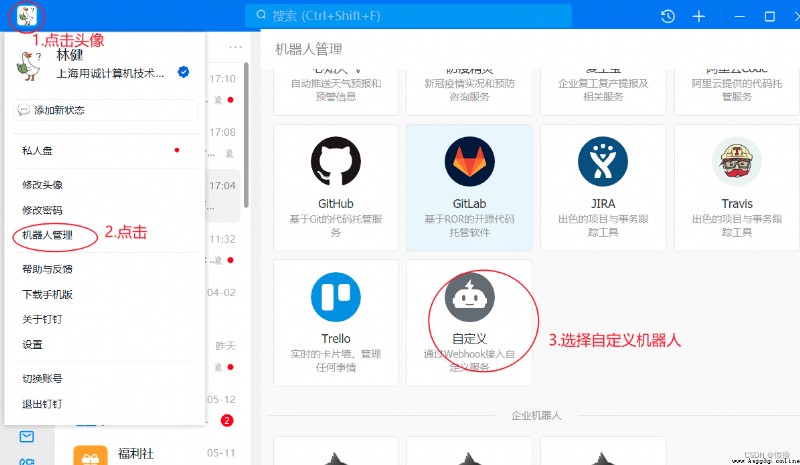800x465 pixels.
Task: Choose the 自定义 custom webhook robot
Action: (x=469, y=323)
